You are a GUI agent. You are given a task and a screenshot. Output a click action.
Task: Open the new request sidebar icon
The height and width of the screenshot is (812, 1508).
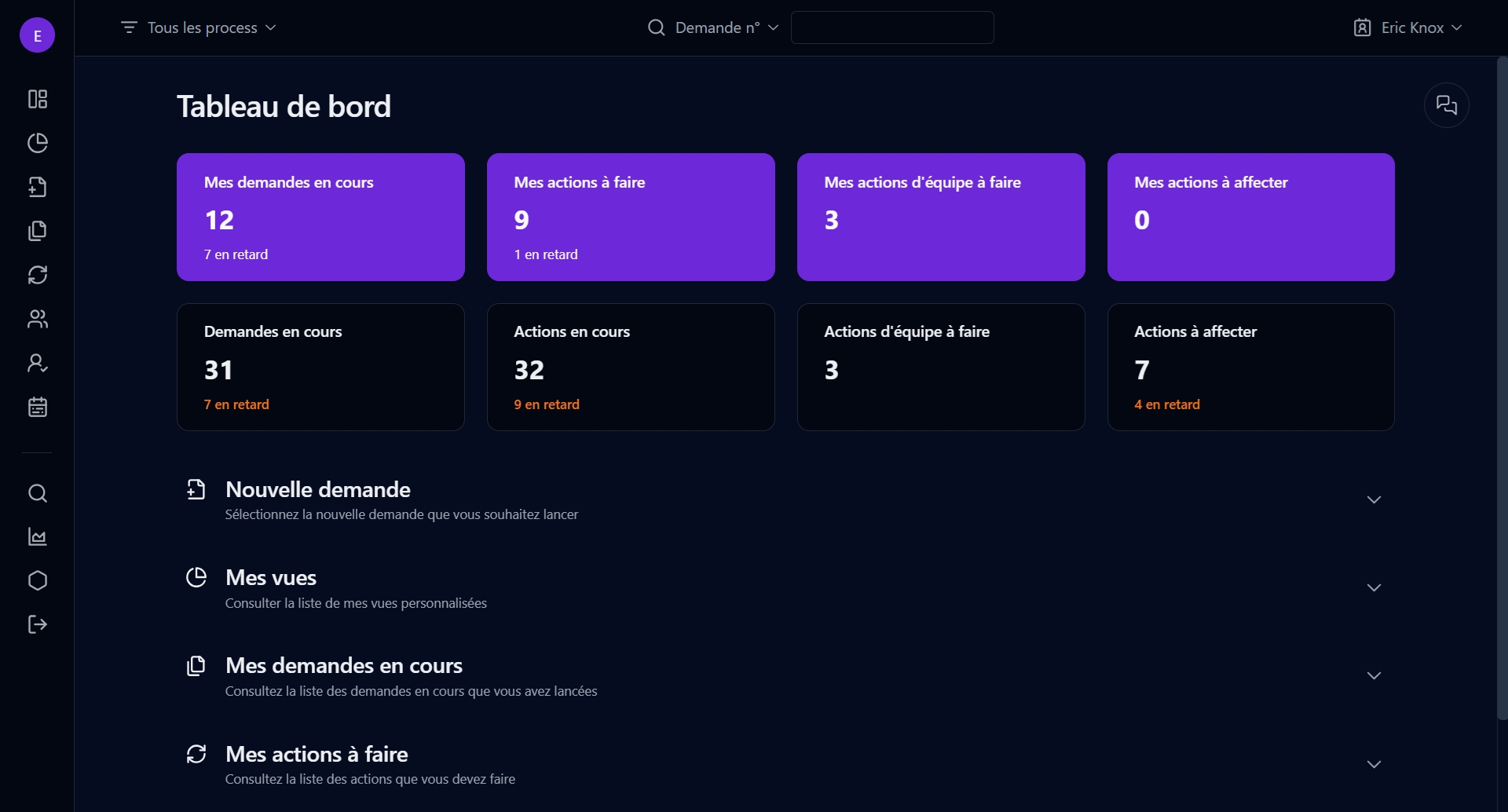click(38, 187)
